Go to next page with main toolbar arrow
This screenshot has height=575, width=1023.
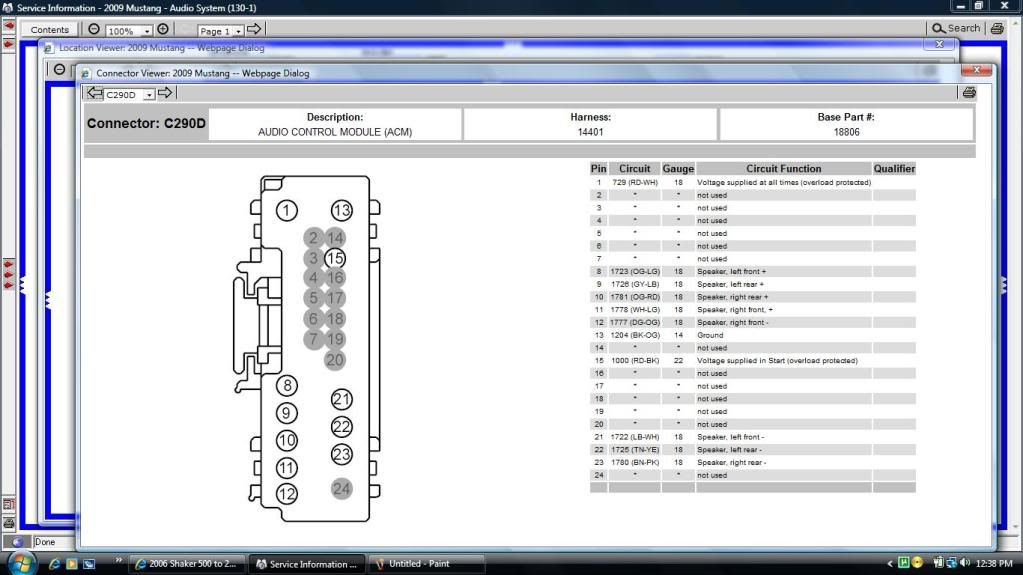254,30
